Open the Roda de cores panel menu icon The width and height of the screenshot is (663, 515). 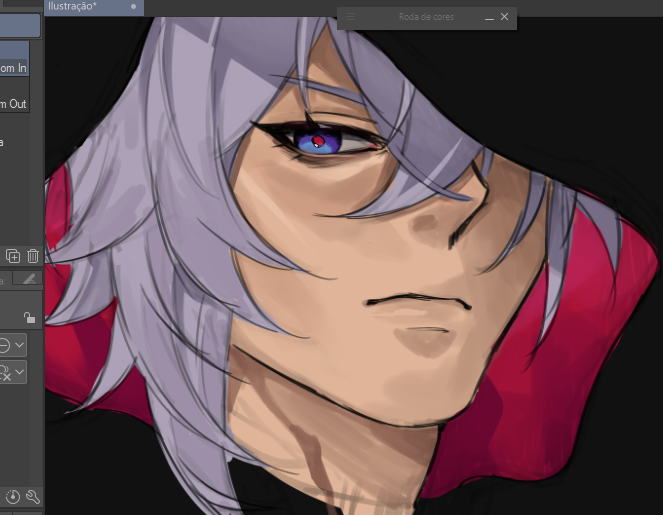click(x=350, y=17)
